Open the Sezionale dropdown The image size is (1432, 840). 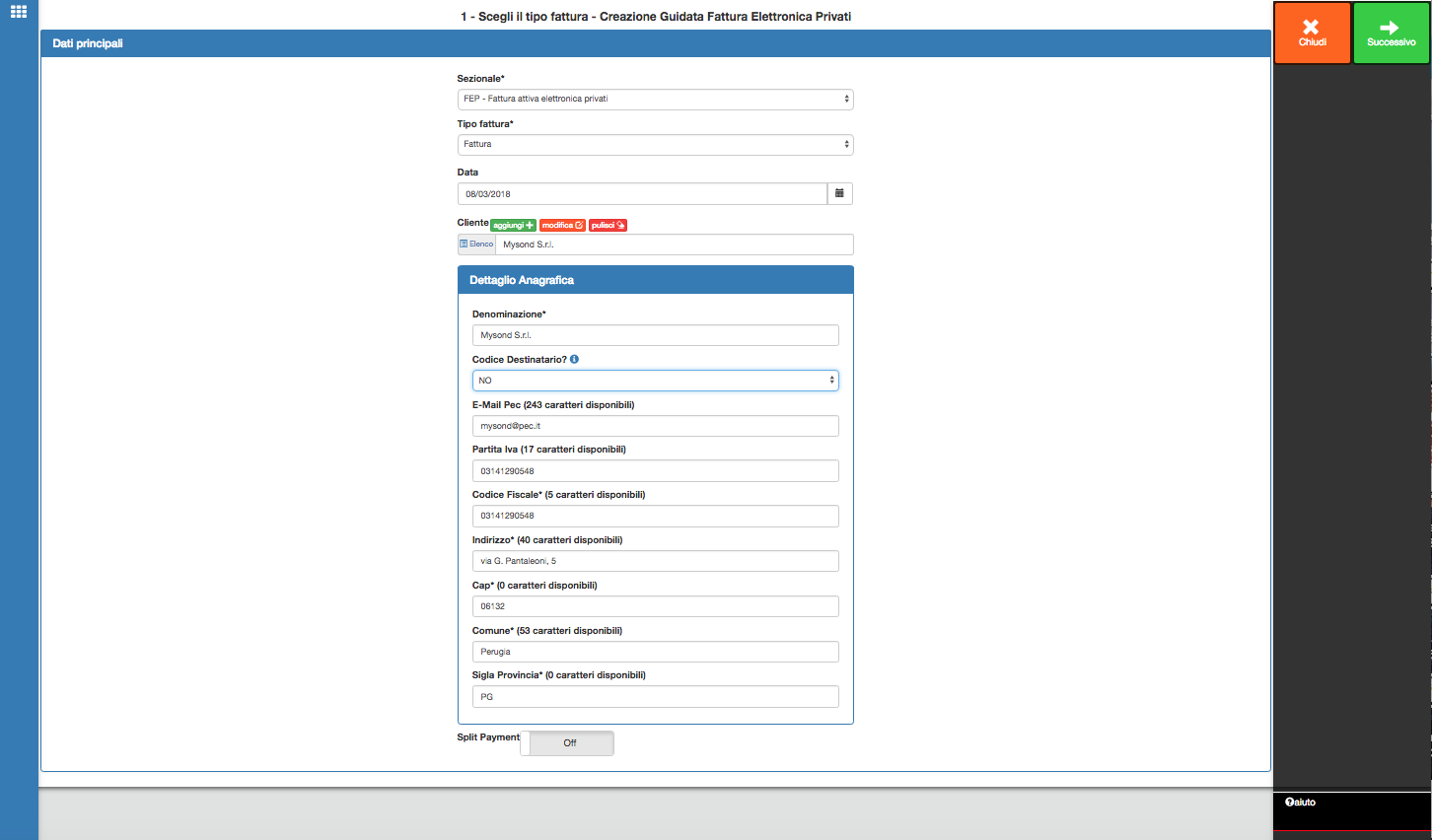pyautogui.click(x=655, y=99)
